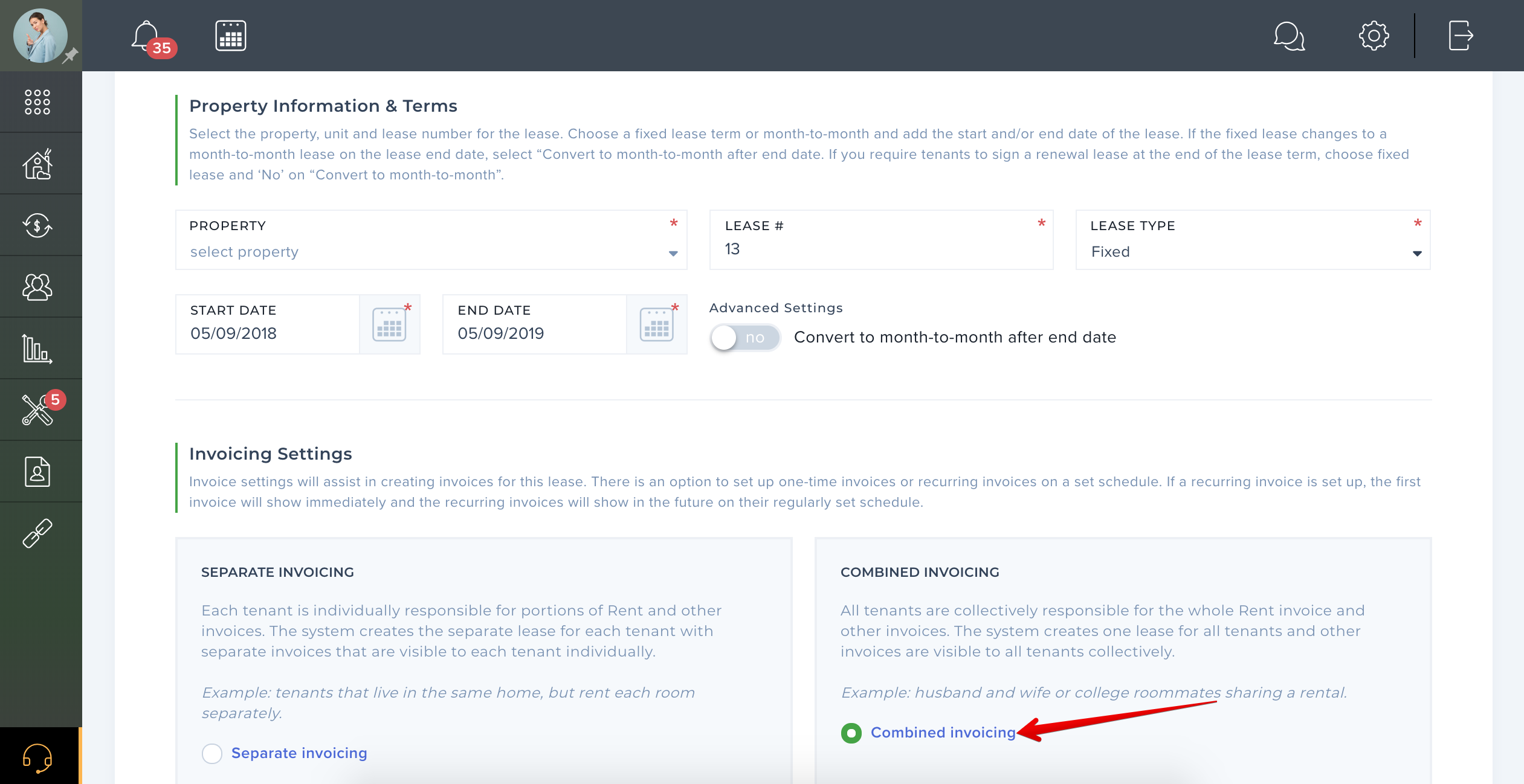Click the user profile avatar
This screenshot has height=784, width=1524.
[39, 36]
